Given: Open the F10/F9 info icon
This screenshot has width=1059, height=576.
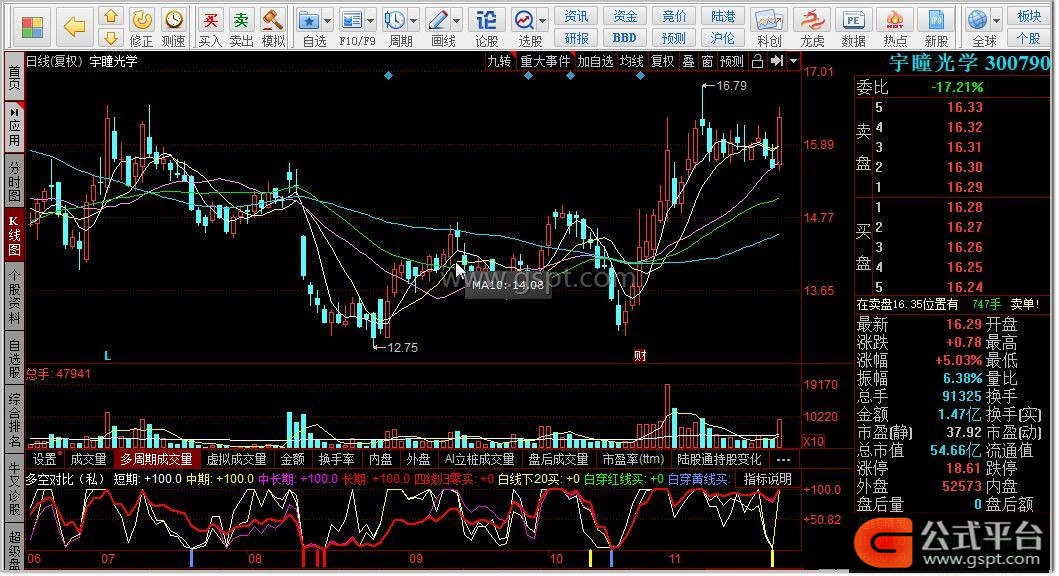Looking at the screenshot, I should point(352,20).
